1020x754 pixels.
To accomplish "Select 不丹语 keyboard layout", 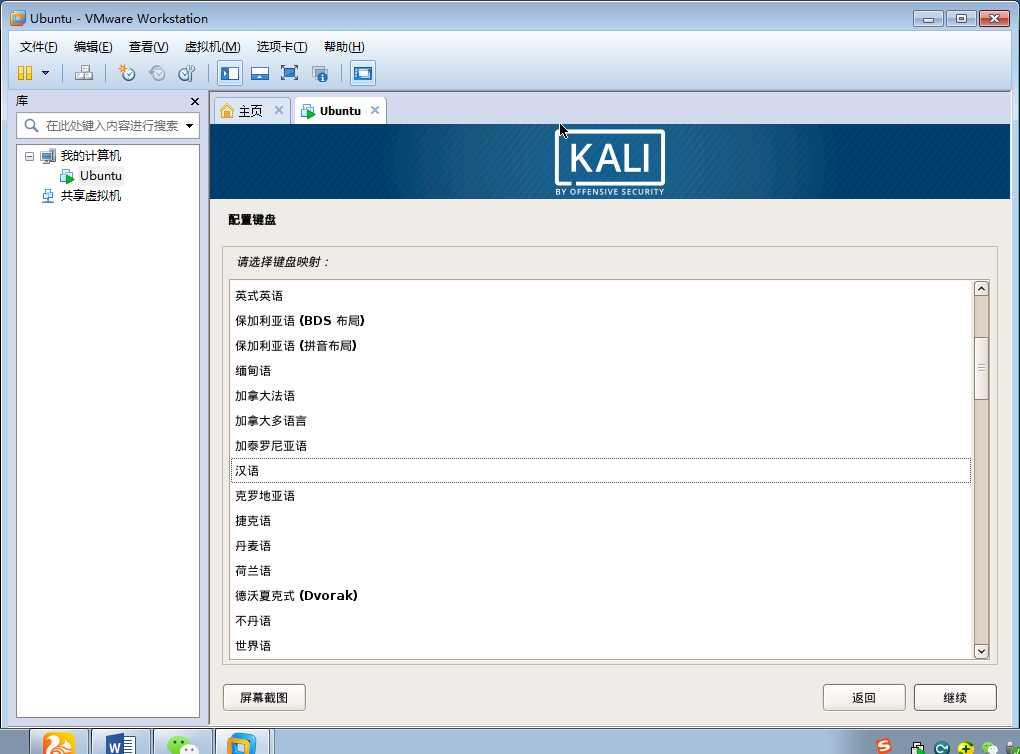I will tap(600, 621).
